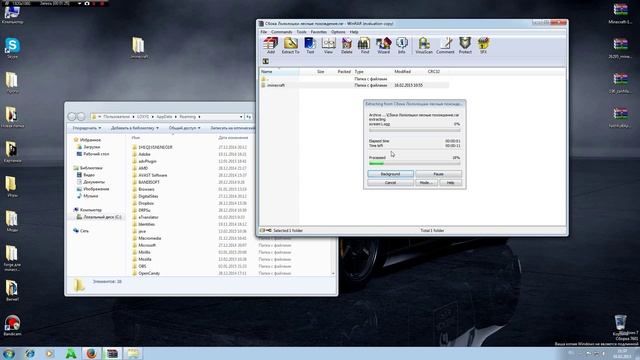
Task: Click the View toolbar icon in WinRAR
Action: [329, 45]
